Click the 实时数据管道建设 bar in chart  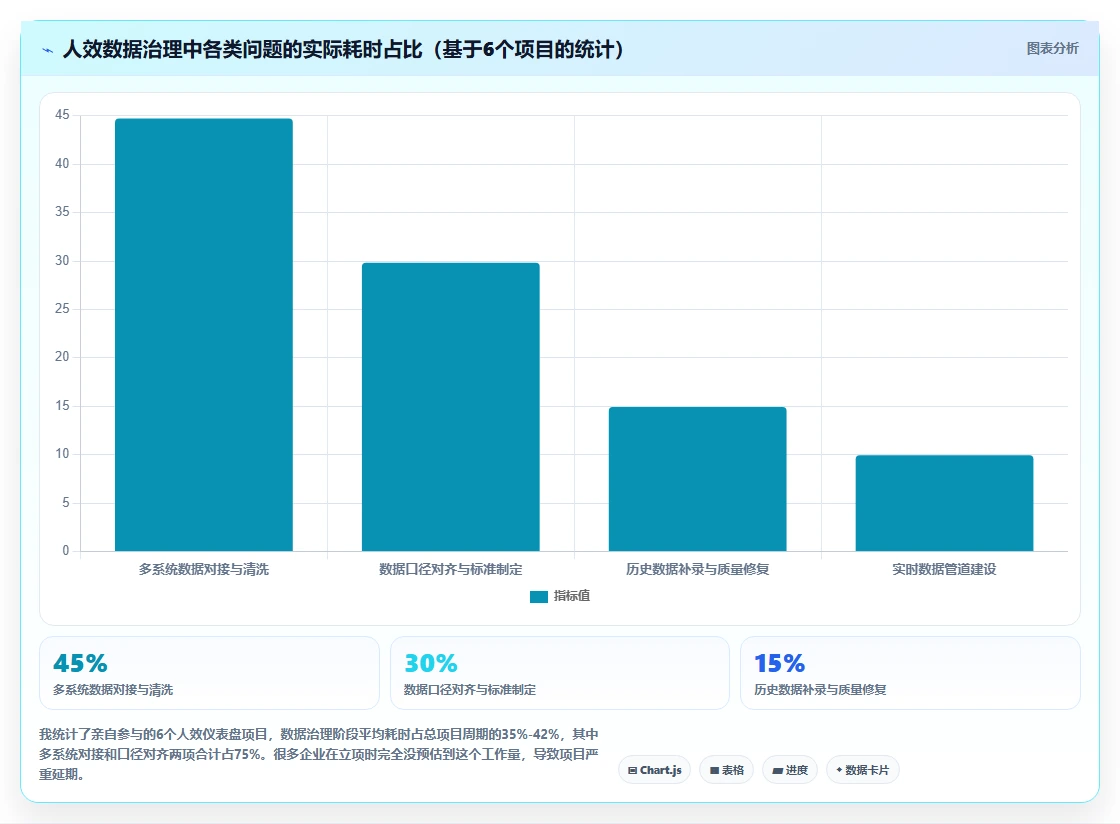(x=944, y=503)
